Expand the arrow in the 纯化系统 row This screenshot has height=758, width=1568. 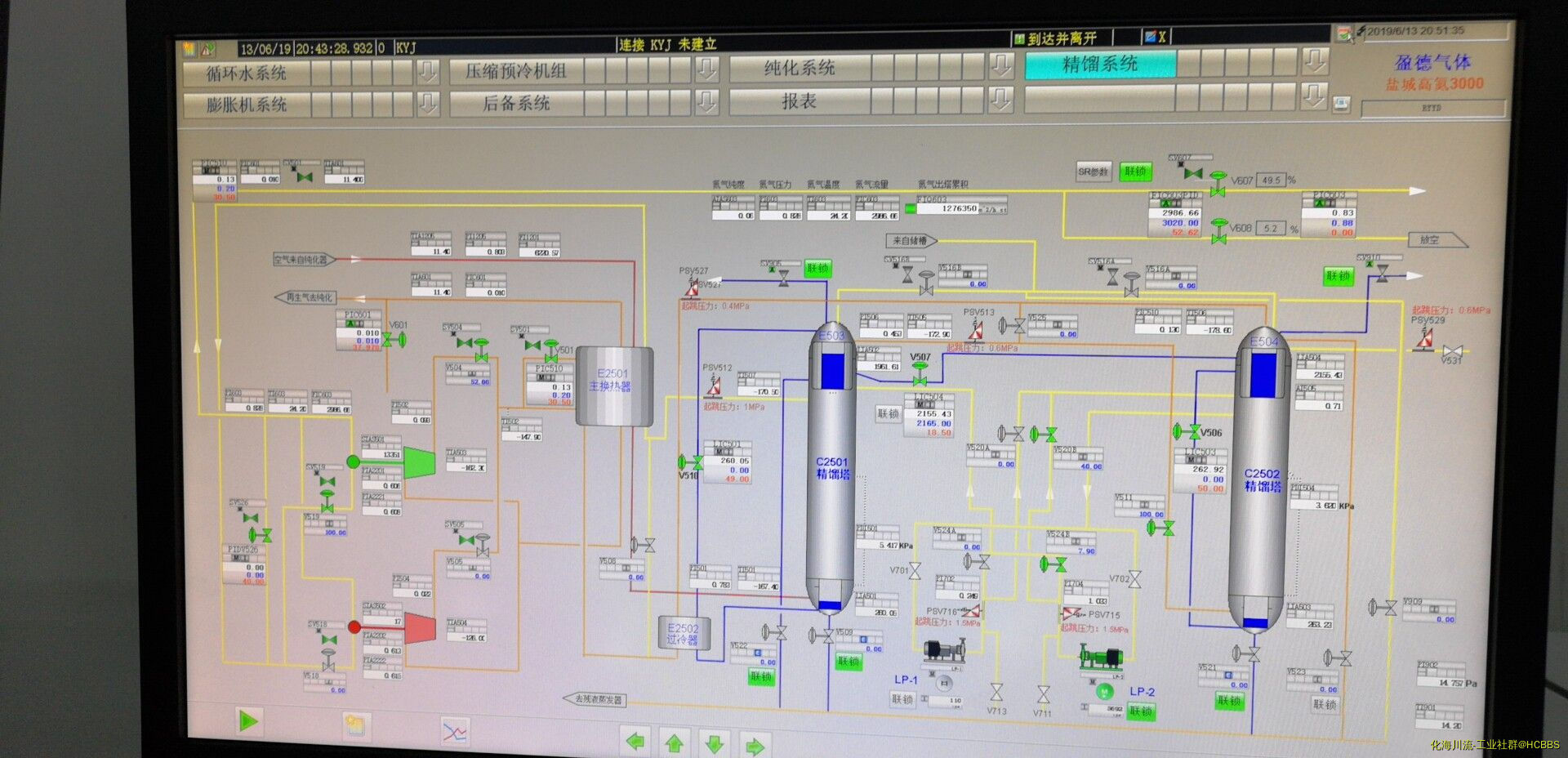1000,65
